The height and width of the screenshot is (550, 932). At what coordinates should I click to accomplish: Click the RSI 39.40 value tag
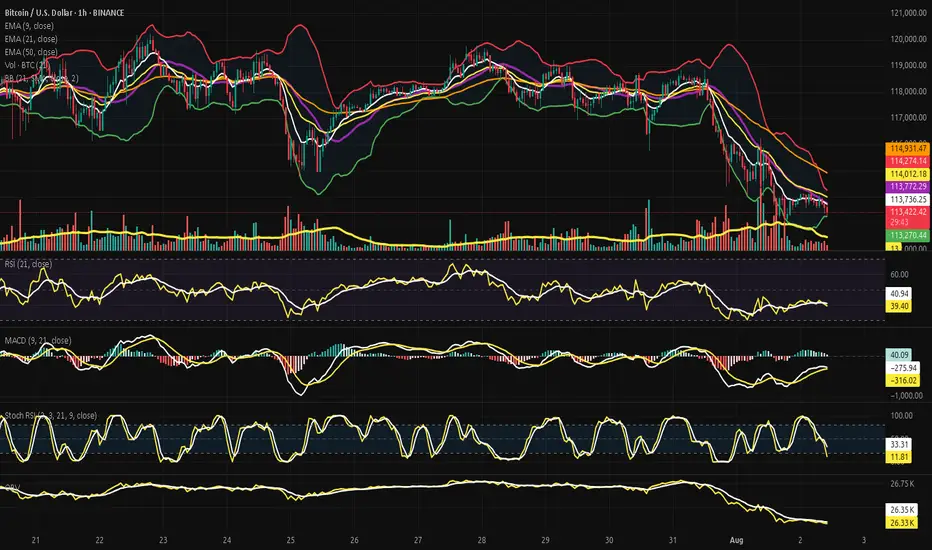click(899, 306)
